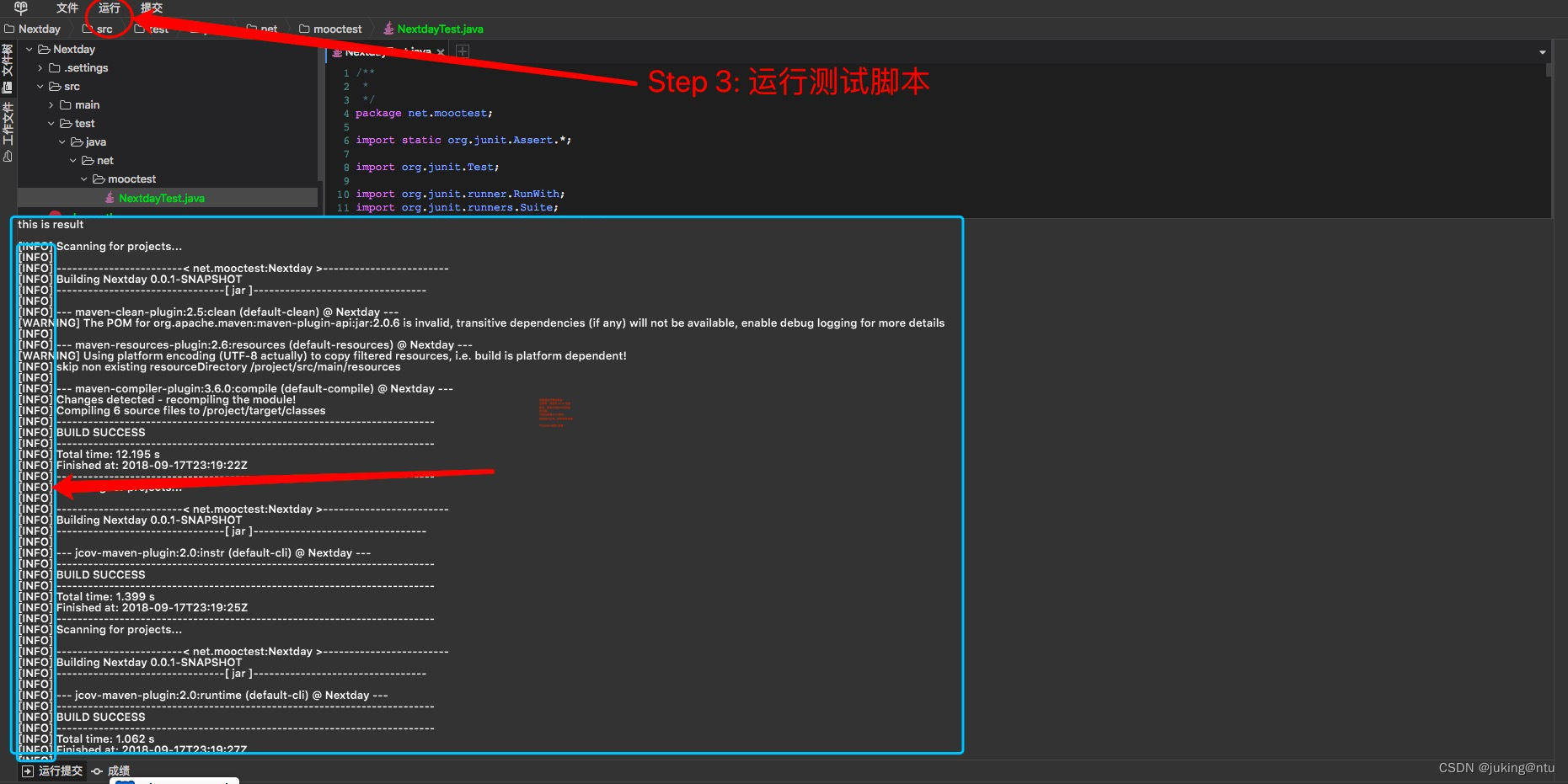1568x784 pixels.
Task: Click console line 'maven-resources-plugin:2.6:resources'
Action: click(246, 345)
